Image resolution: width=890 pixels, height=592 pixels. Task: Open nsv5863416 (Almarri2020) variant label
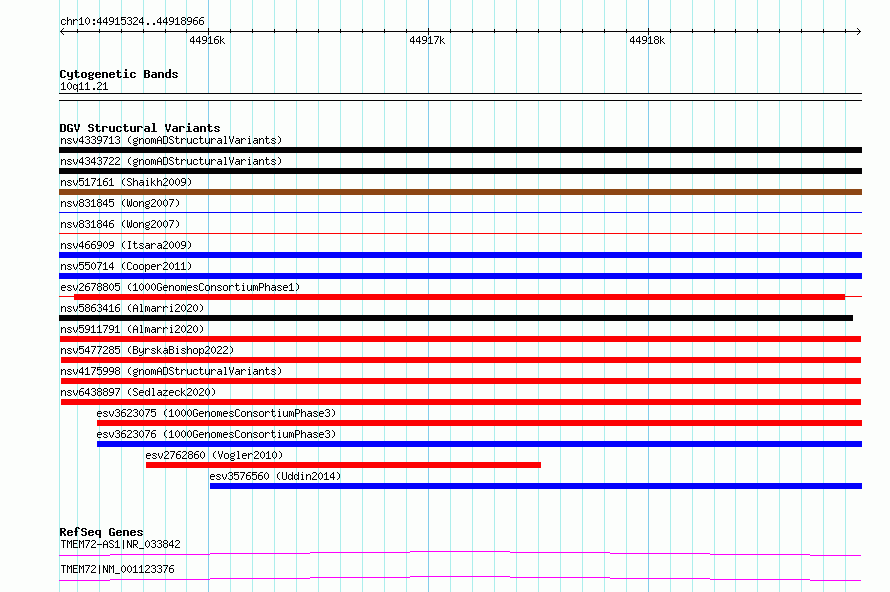pos(132,308)
